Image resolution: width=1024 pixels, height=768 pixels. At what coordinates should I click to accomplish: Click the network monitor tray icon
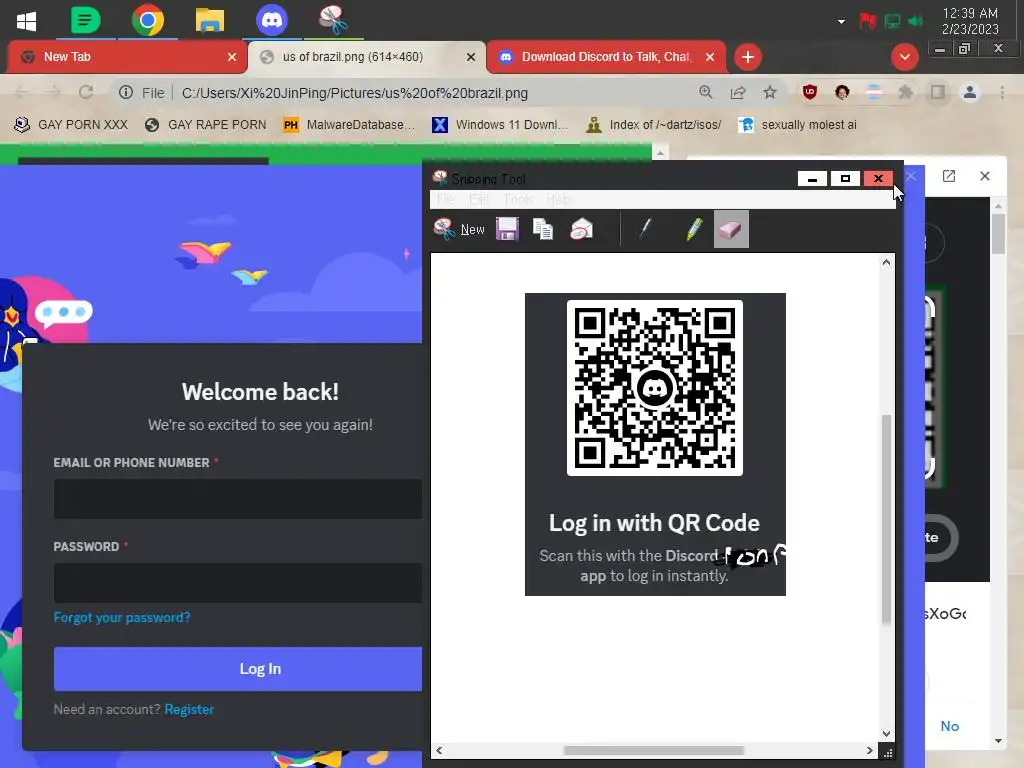(892, 22)
